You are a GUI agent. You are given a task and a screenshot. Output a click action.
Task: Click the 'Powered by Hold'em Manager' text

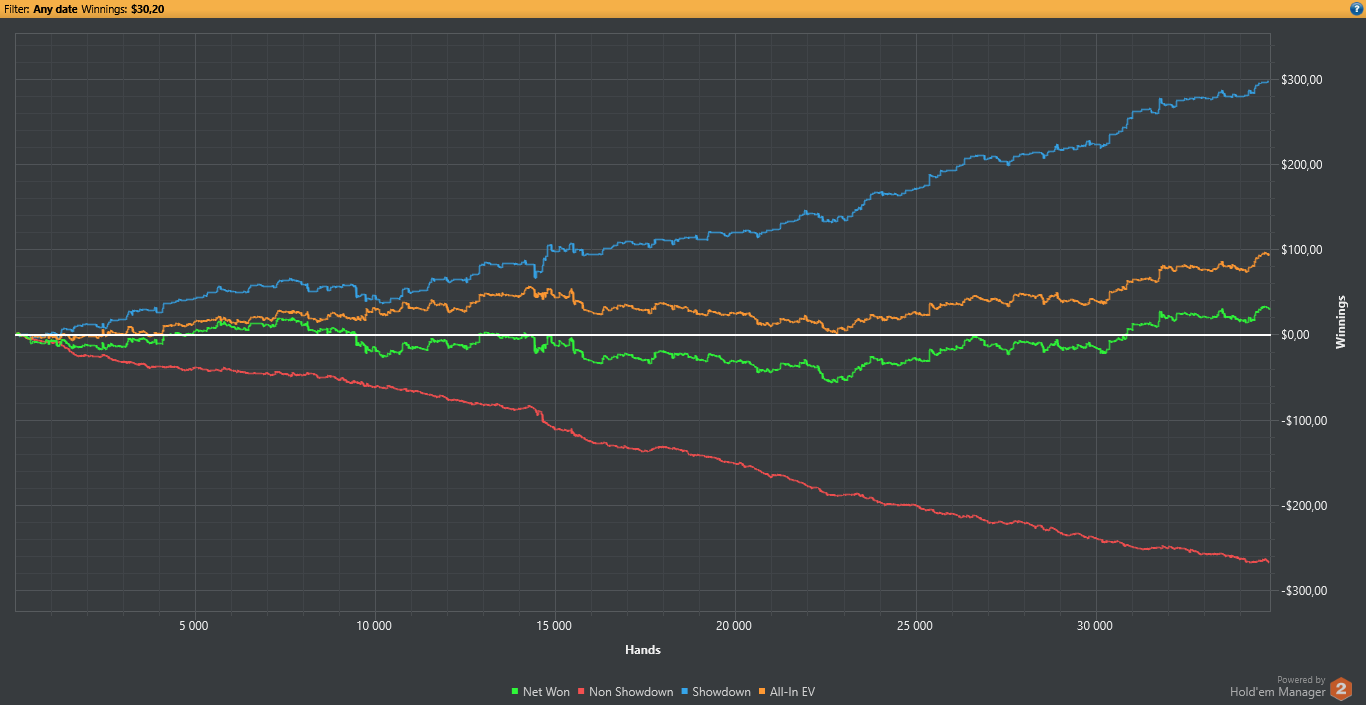pyautogui.click(x=1278, y=686)
